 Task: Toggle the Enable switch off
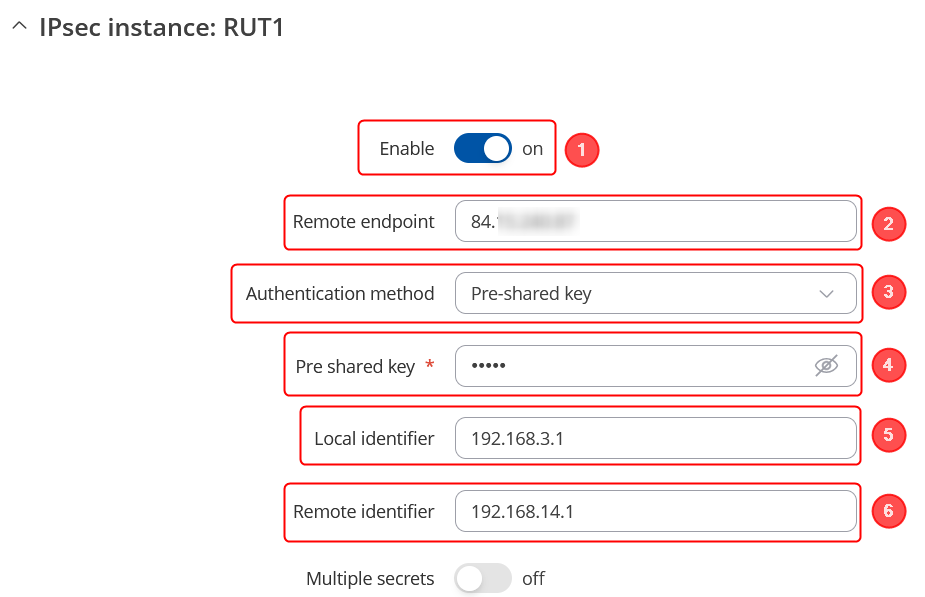point(482,149)
